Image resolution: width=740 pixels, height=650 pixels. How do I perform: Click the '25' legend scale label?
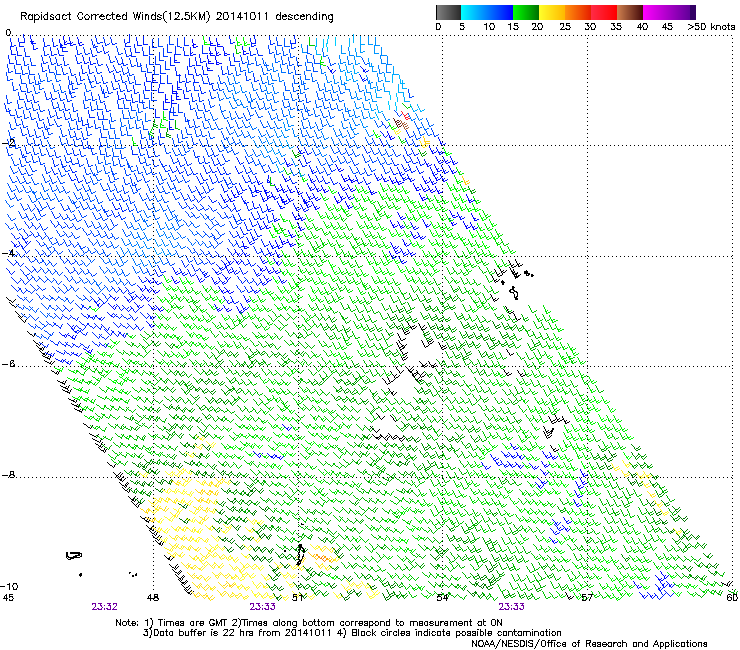[565, 26]
